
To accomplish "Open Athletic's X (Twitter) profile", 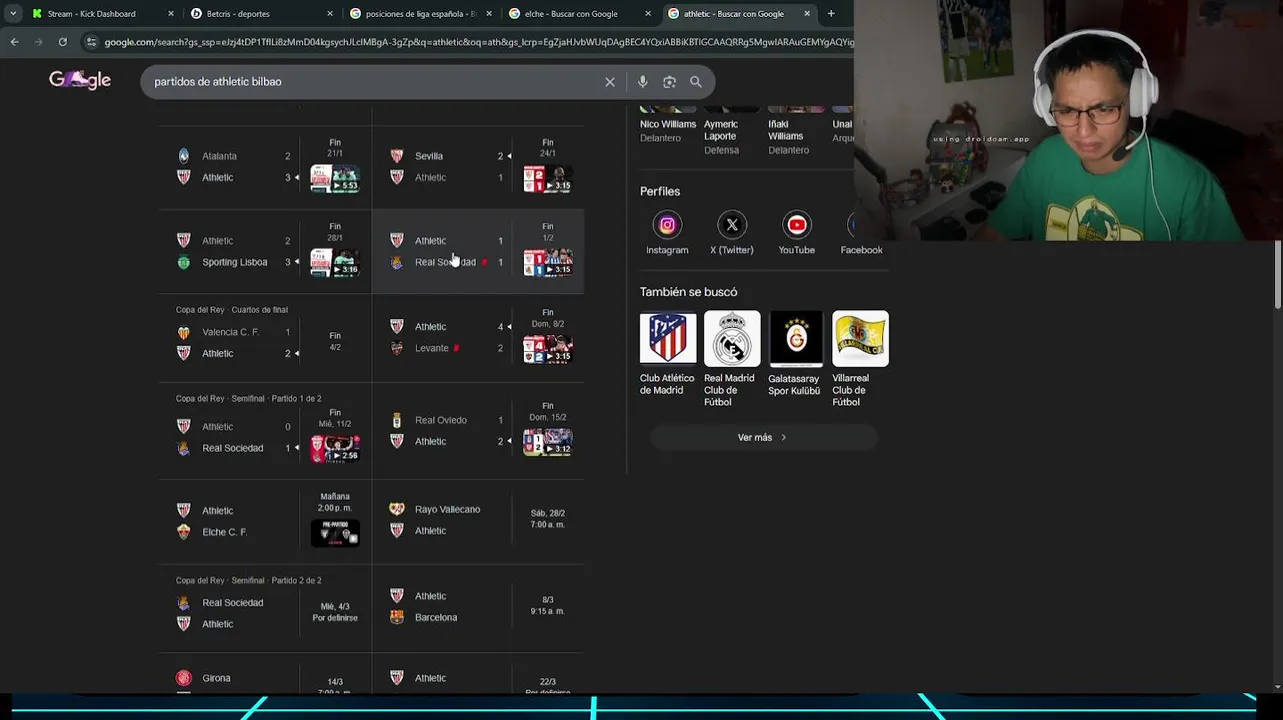I will 732,225.
